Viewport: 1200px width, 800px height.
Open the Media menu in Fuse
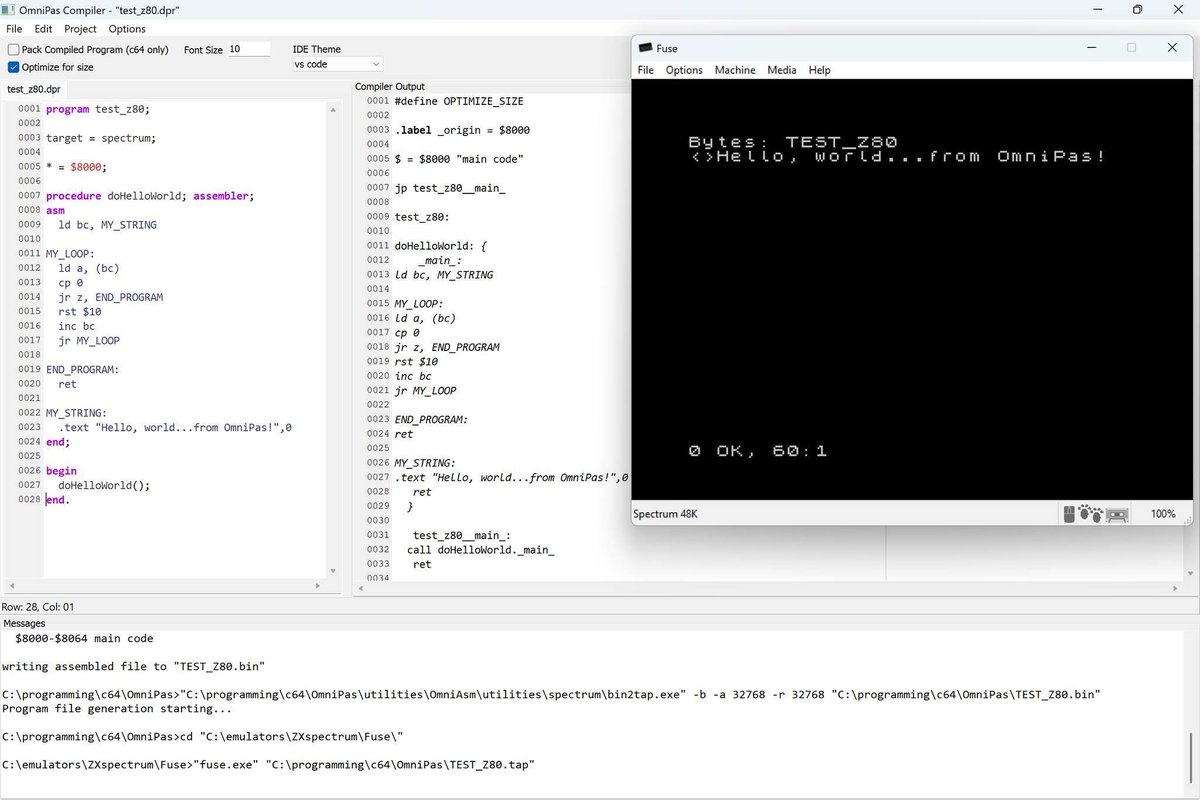782,70
